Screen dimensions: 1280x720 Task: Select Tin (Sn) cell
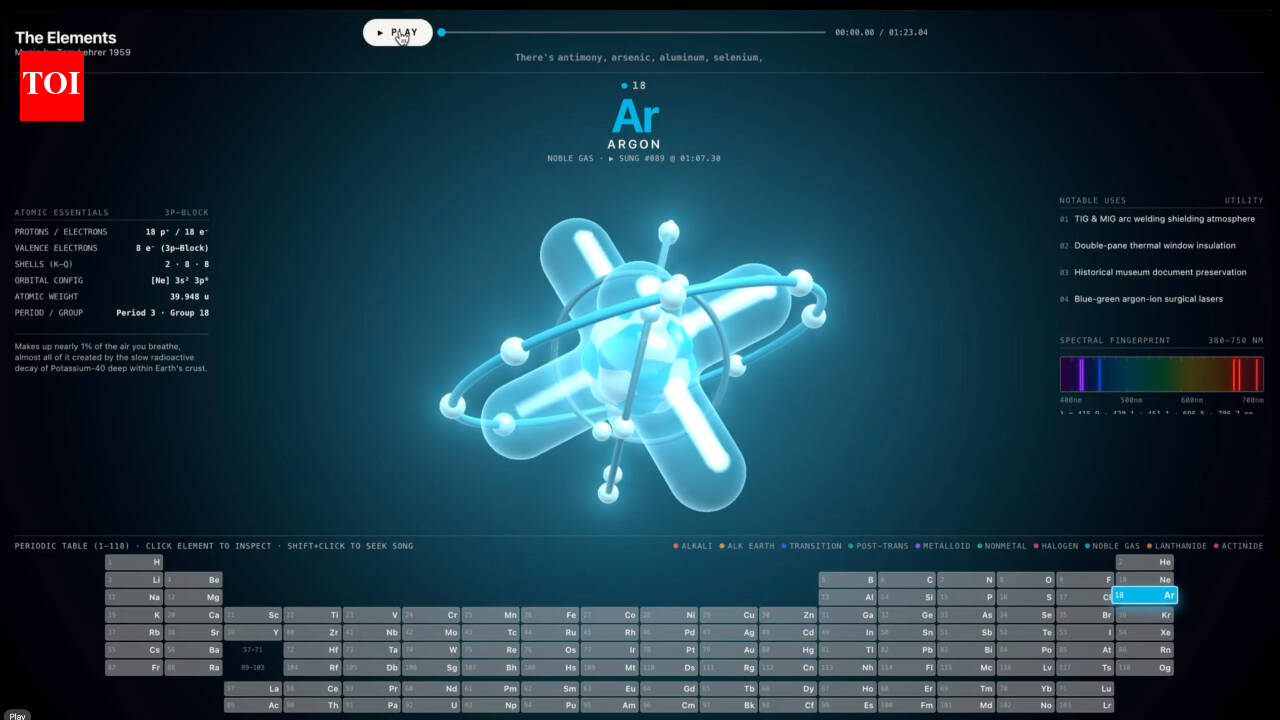pyautogui.click(x=907, y=632)
